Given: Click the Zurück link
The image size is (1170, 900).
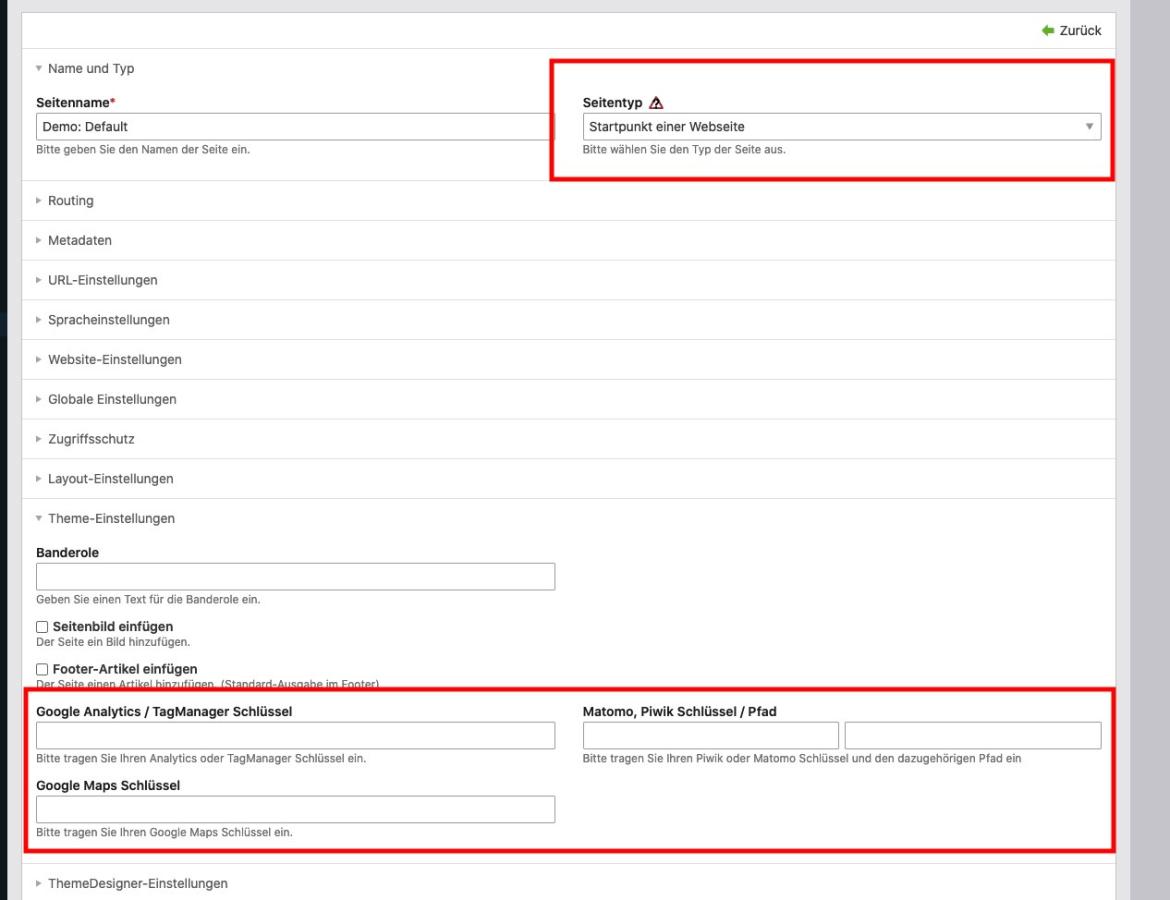Looking at the screenshot, I should pyautogui.click(x=1080, y=31).
